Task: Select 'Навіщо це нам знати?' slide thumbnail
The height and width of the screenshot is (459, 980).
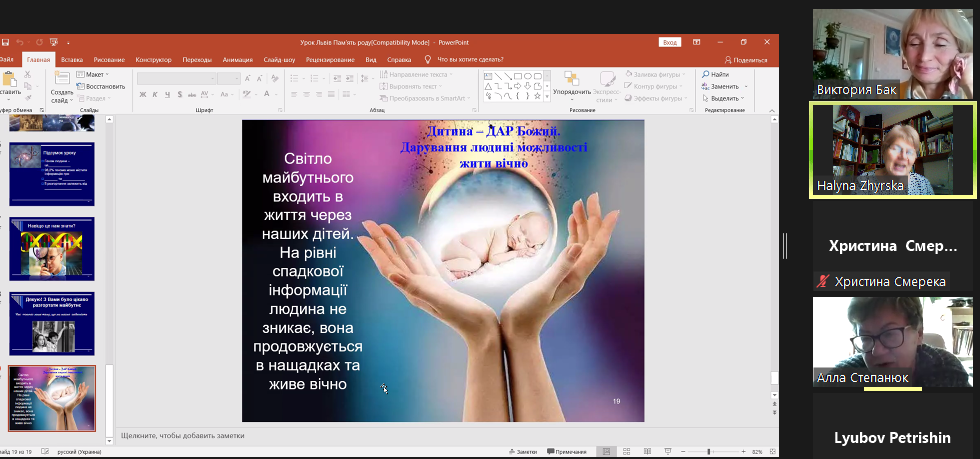Action: tap(52, 249)
